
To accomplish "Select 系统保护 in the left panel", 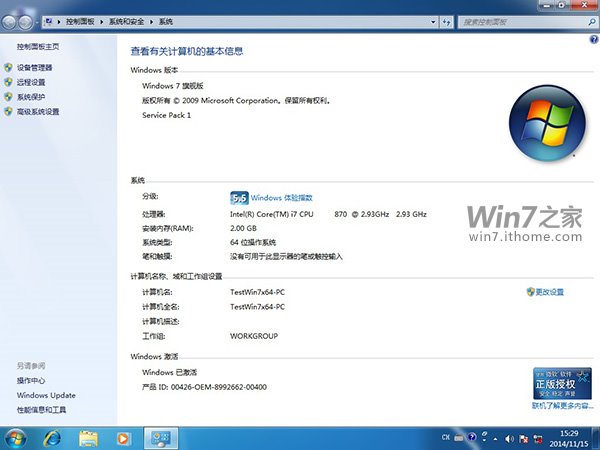I will tap(30, 97).
